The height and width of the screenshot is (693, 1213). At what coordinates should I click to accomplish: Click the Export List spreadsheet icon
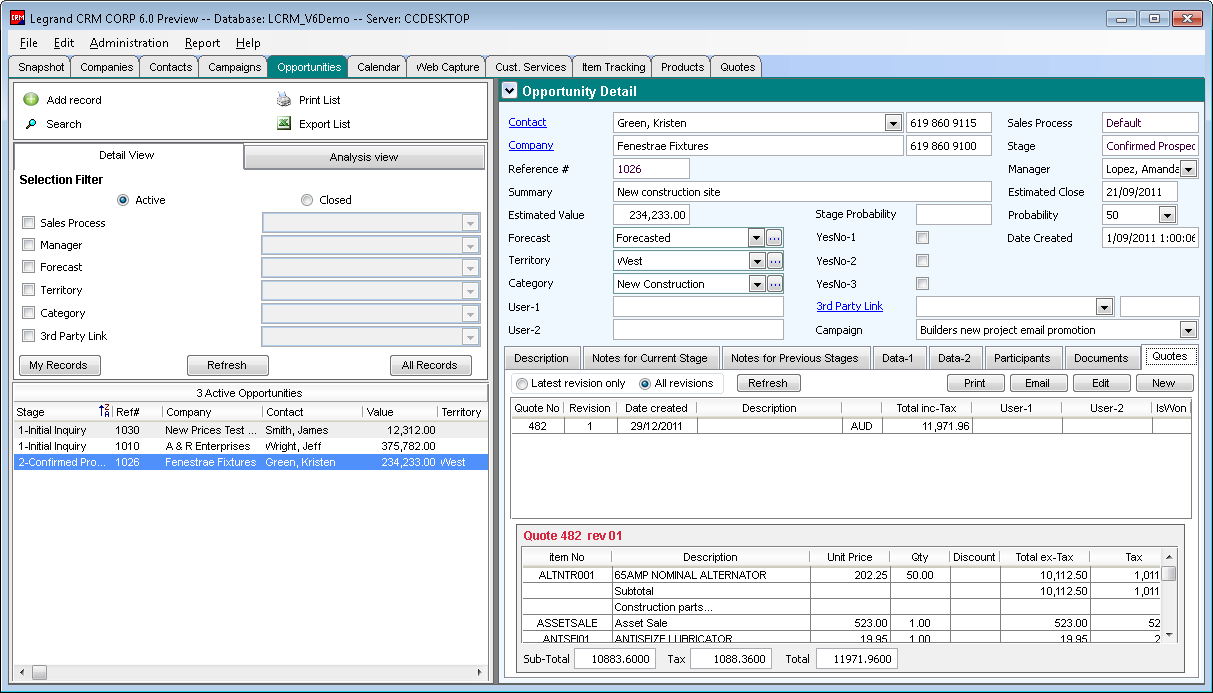(284, 124)
